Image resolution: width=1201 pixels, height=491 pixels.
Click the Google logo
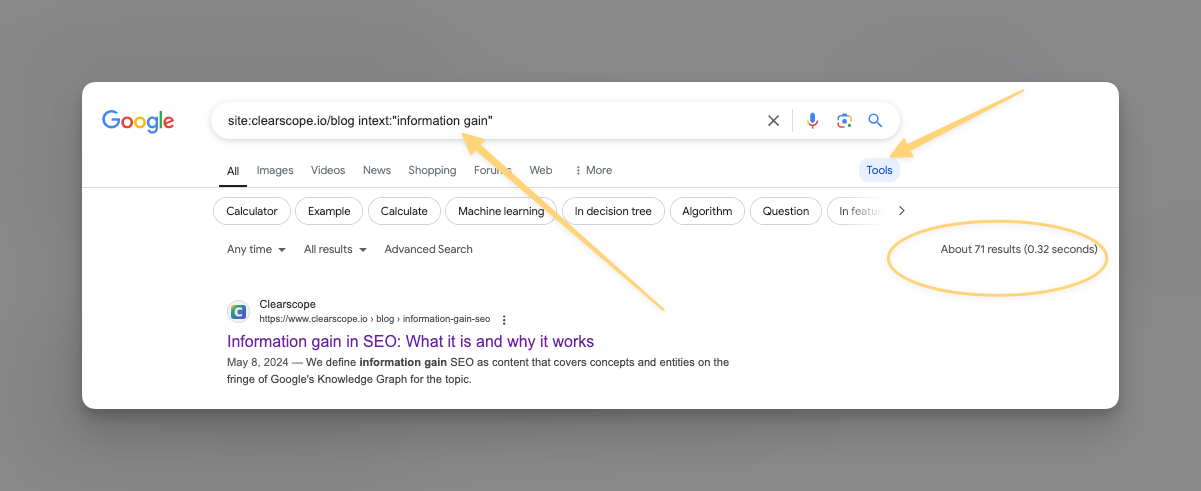[x=138, y=121]
